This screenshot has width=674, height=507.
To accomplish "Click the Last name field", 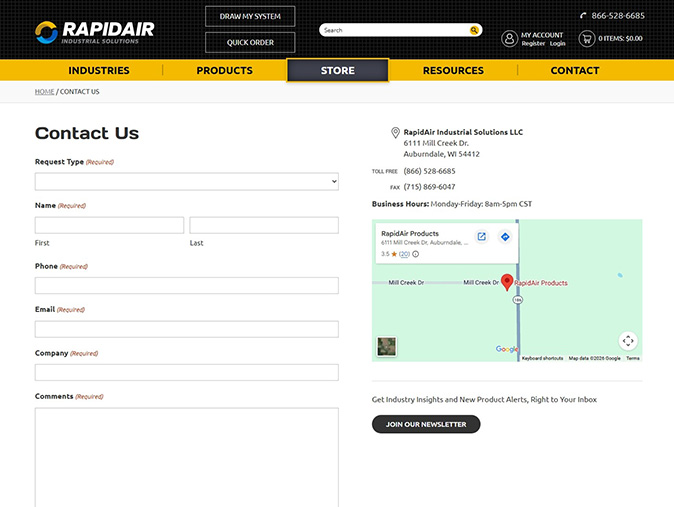I will (x=264, y=225).
